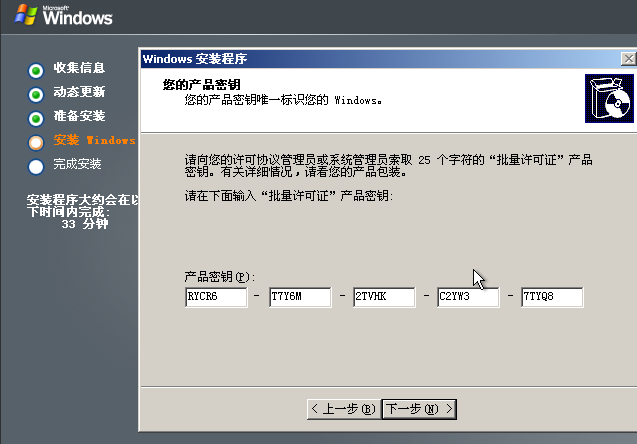Screen dimensions: 637x444
Task: Click the 33 分钟 remaining time text
Action: 84,224
